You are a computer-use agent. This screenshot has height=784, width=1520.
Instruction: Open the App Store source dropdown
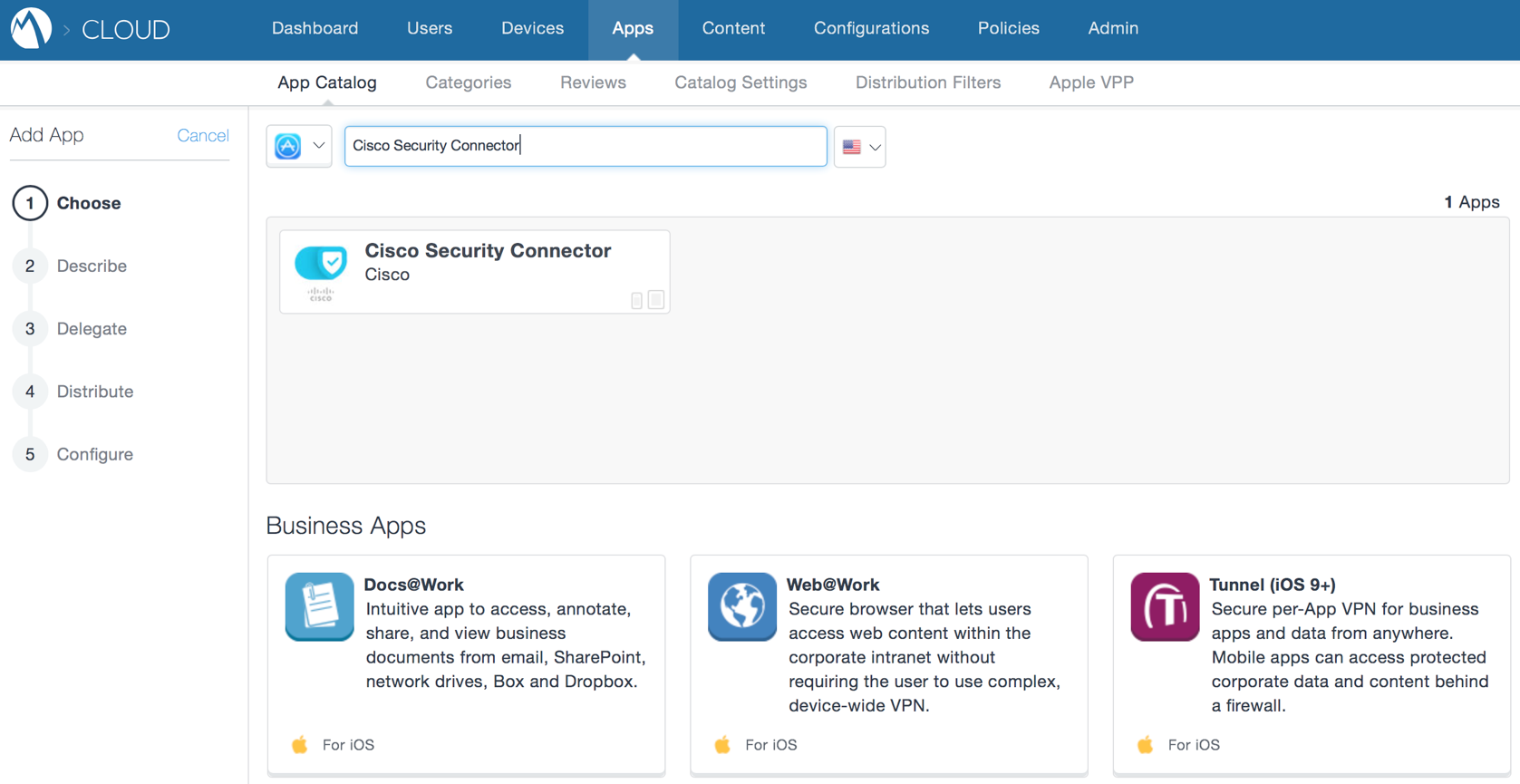pos(299,146)
